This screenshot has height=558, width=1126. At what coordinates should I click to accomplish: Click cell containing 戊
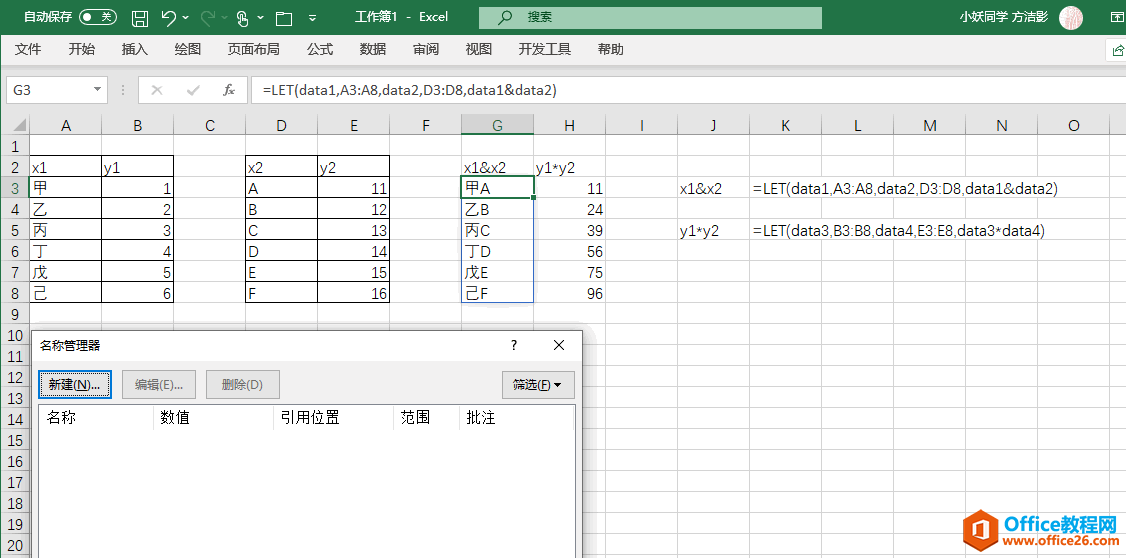[65, 273]
